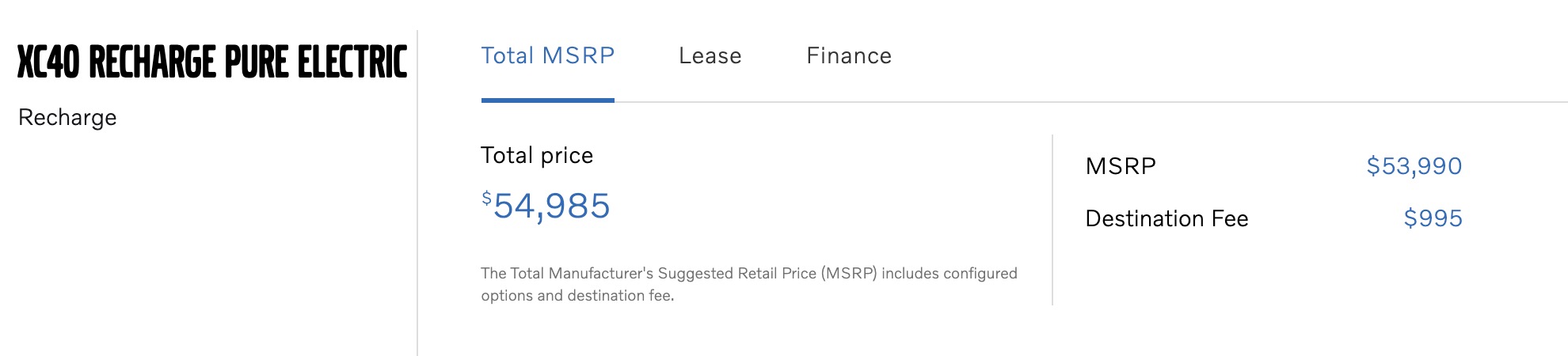Click the horizontal tab bar line right of Finance

tap(1188, 101)
